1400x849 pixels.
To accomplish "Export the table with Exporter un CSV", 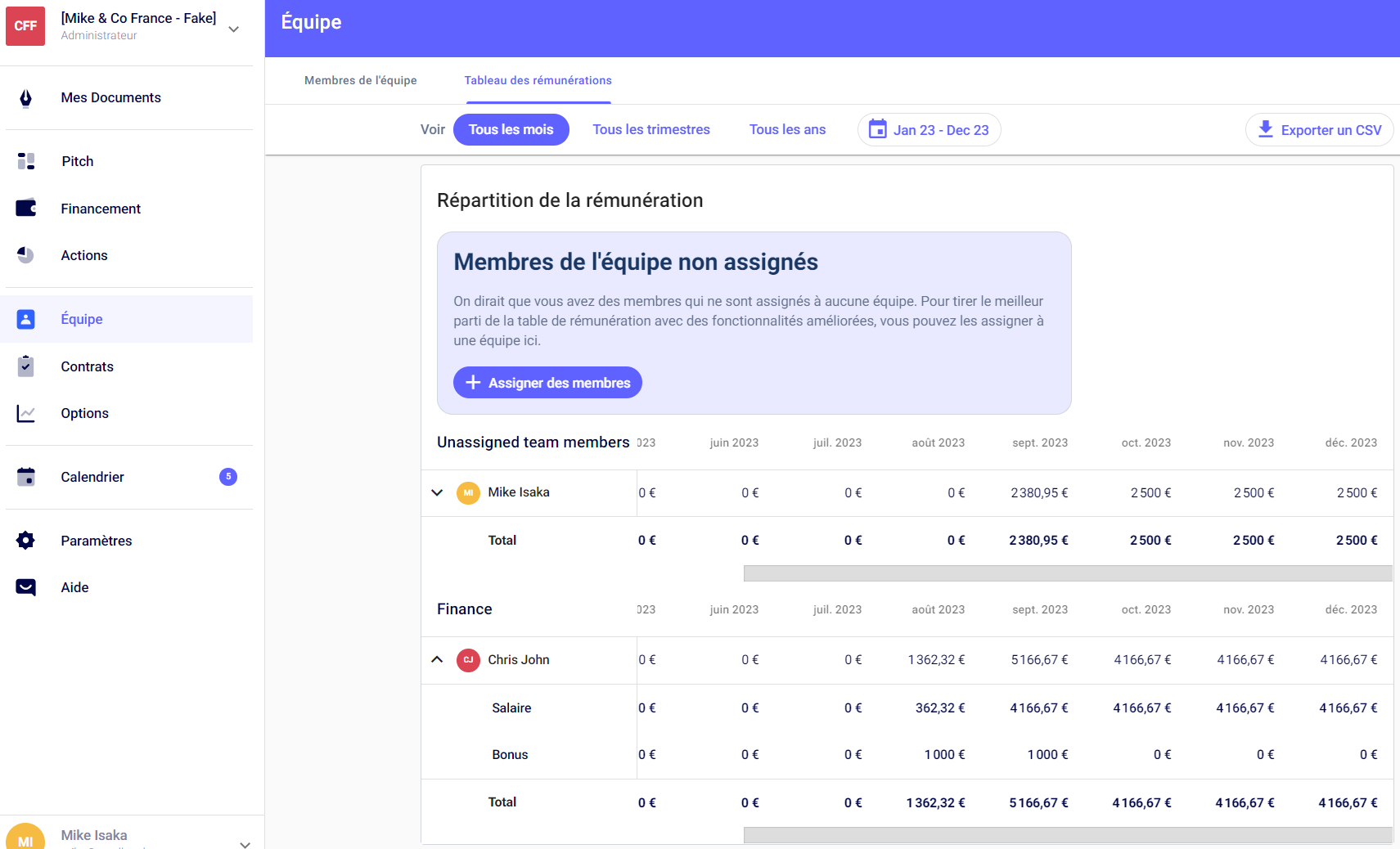I will (1319, 130).
